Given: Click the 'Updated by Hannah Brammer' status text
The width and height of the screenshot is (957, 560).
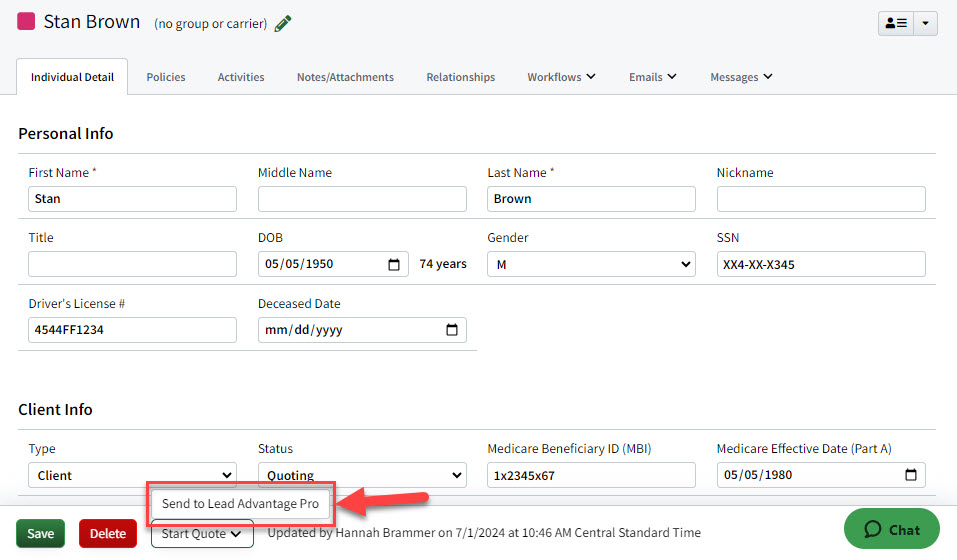Looking at the screenshot, I should [x=484, y=533].
